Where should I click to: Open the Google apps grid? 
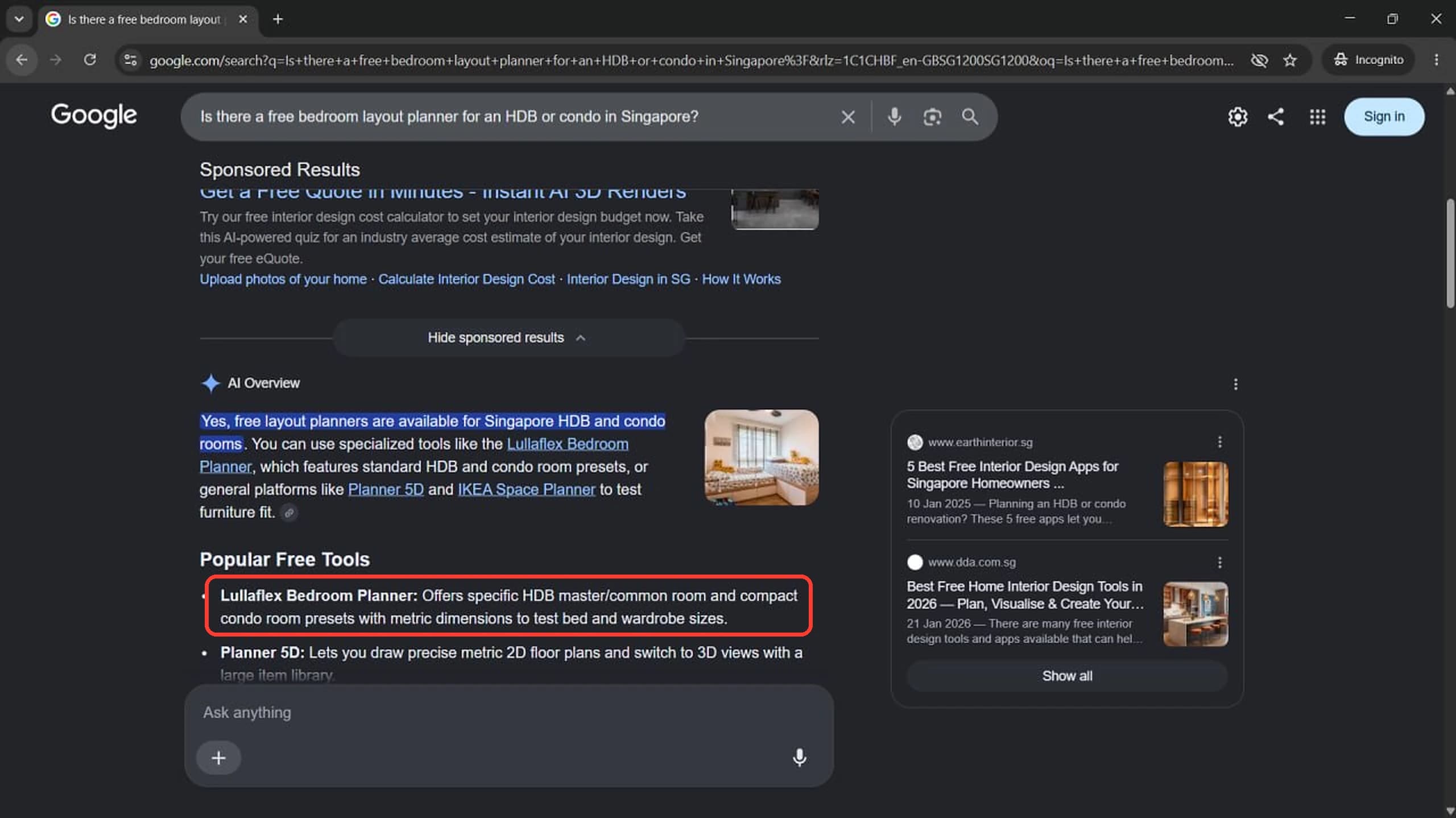(x=1317, y=117)
